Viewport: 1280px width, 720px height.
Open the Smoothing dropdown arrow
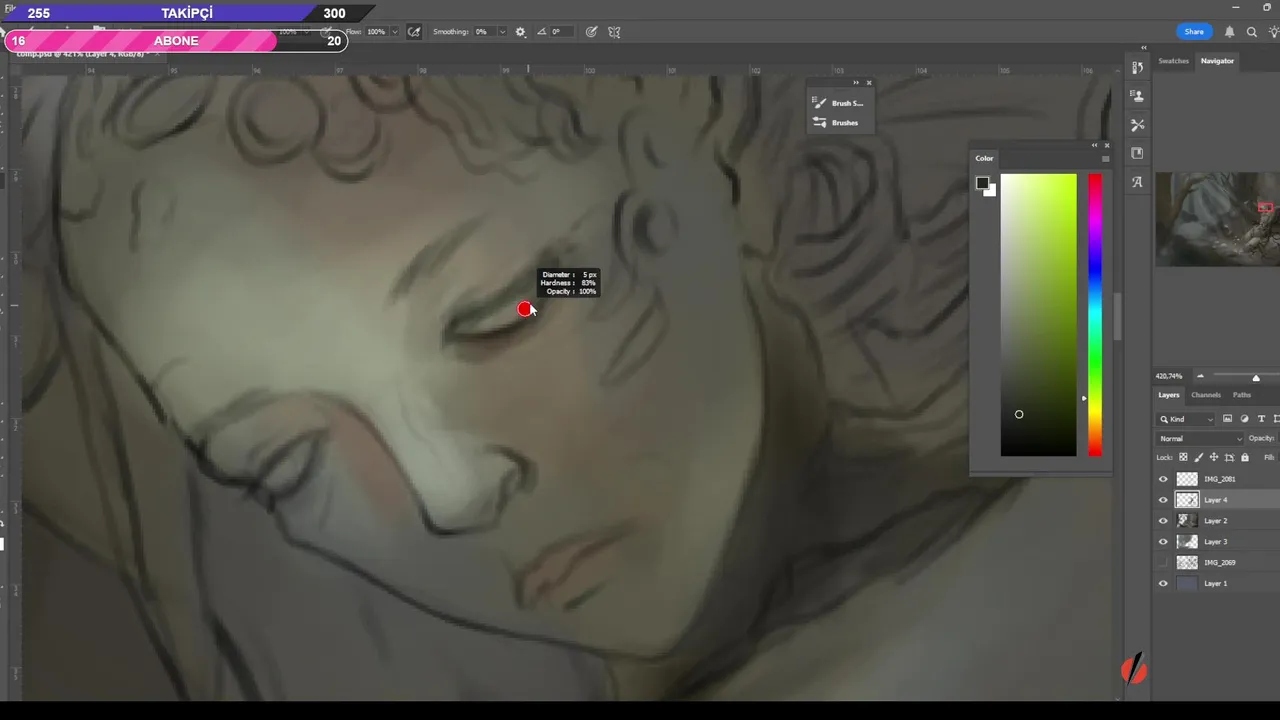502,32
